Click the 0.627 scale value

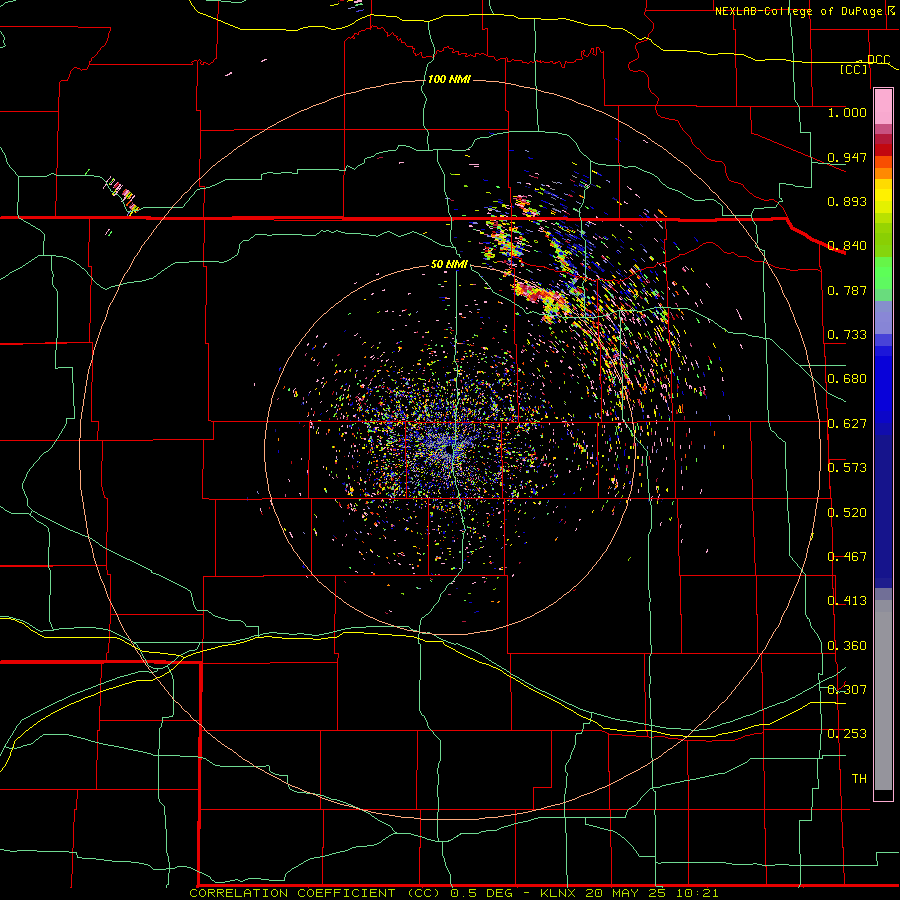tap(847, 424)
